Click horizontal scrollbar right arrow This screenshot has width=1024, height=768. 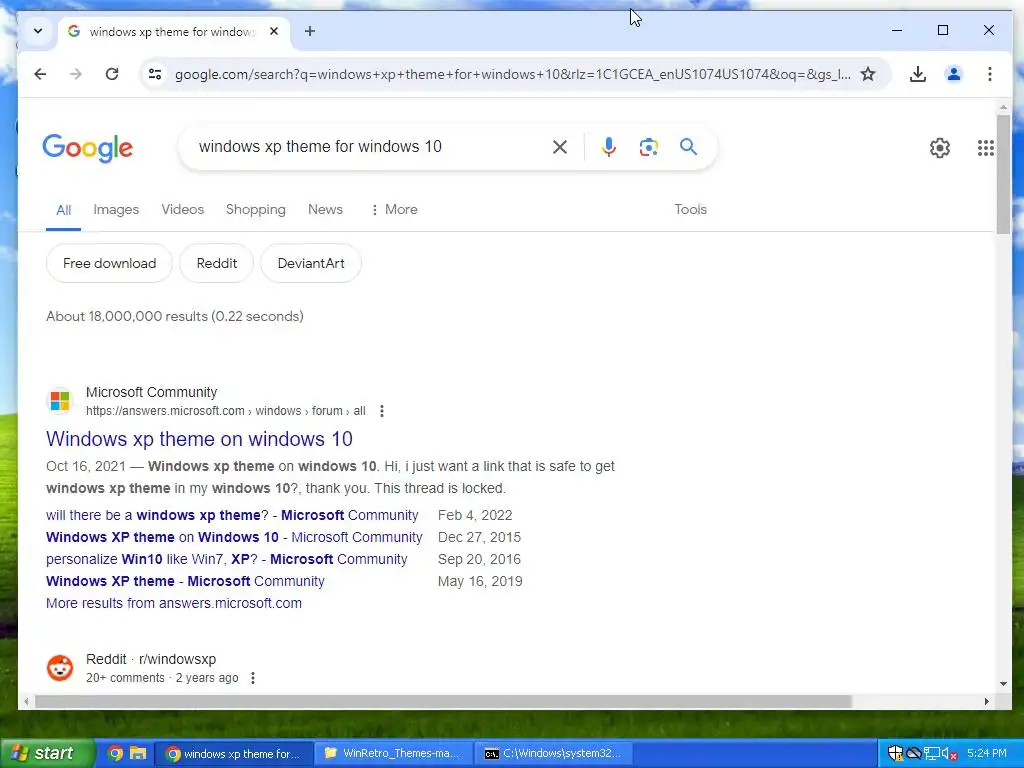pyautogui.click(x=987, y=701)
